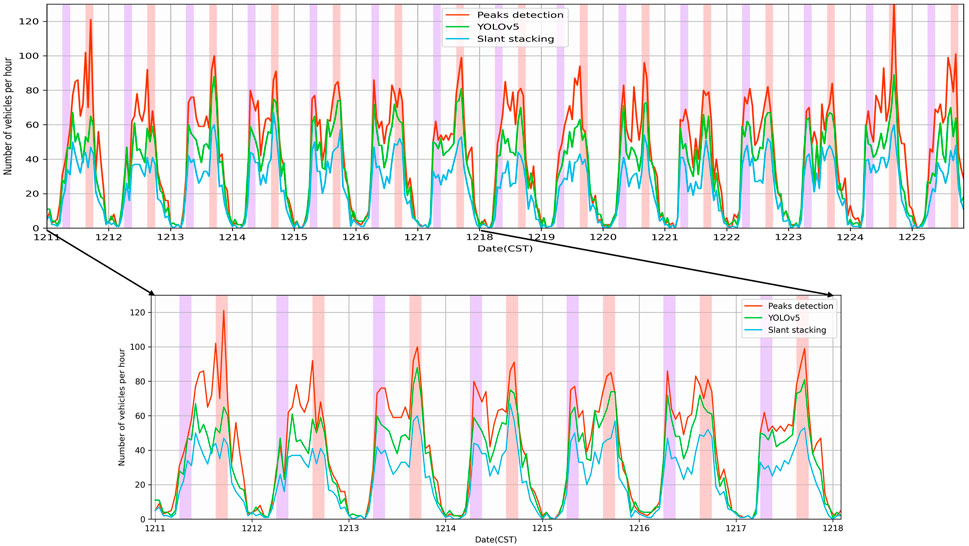This screenshot has width=969, height=546.
Task: Select 'Peaks detection' text in the zoomed chart legend
Action: 800,306
